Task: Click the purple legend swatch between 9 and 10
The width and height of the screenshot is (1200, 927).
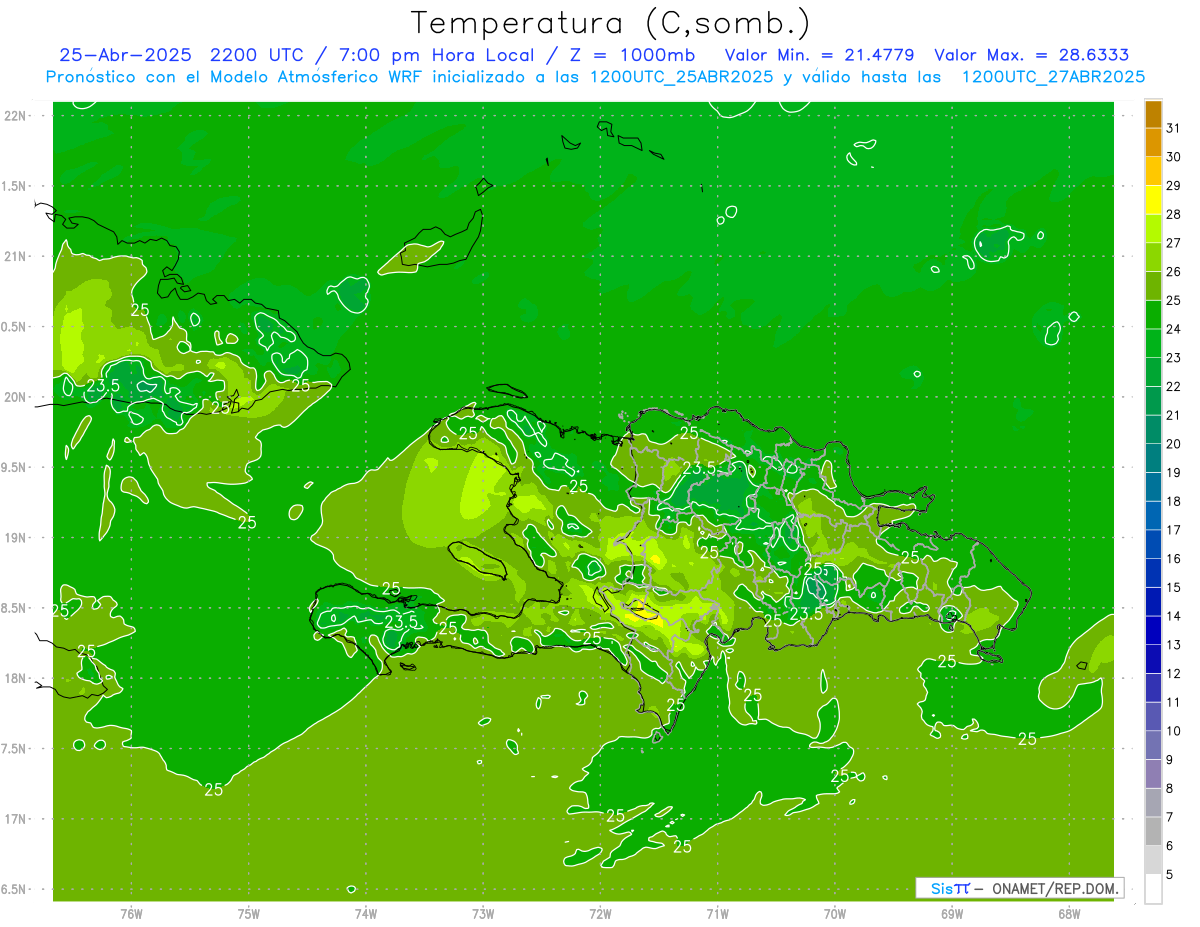Action: [x=1153, y=745]
